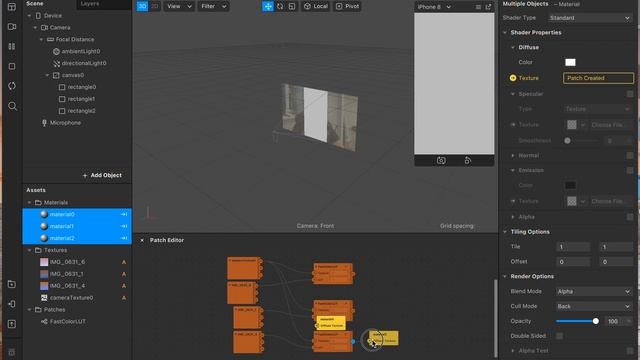Click the 'A' badge next to IMG_0631_6
Image resolution: width=640 pixels, height=360 pixels.
[124, 262]
